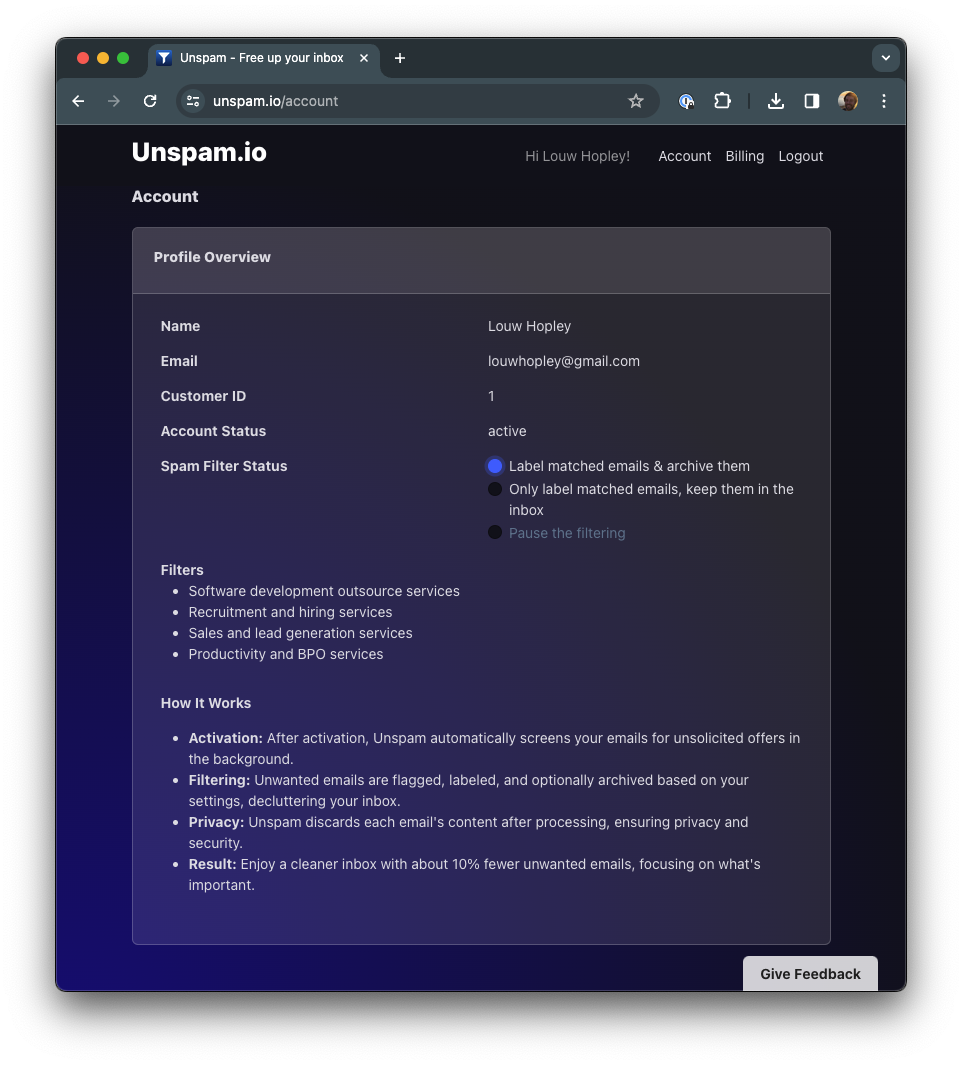The image size is (962, 1065).
Task: Bookmark this page with the star icon
Action: click(x=635, y=101)
